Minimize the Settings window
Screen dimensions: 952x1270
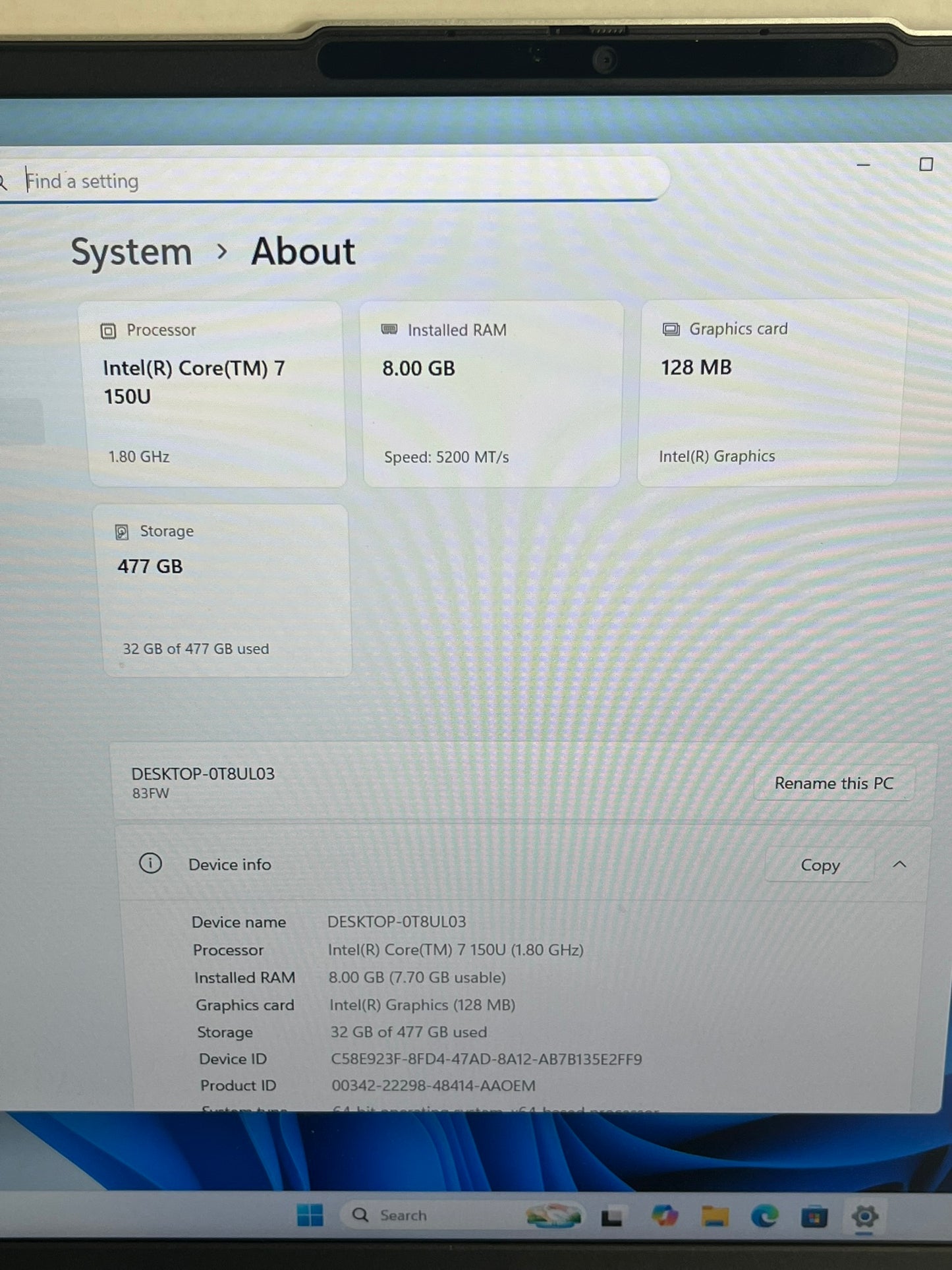[x=863, y=165]
